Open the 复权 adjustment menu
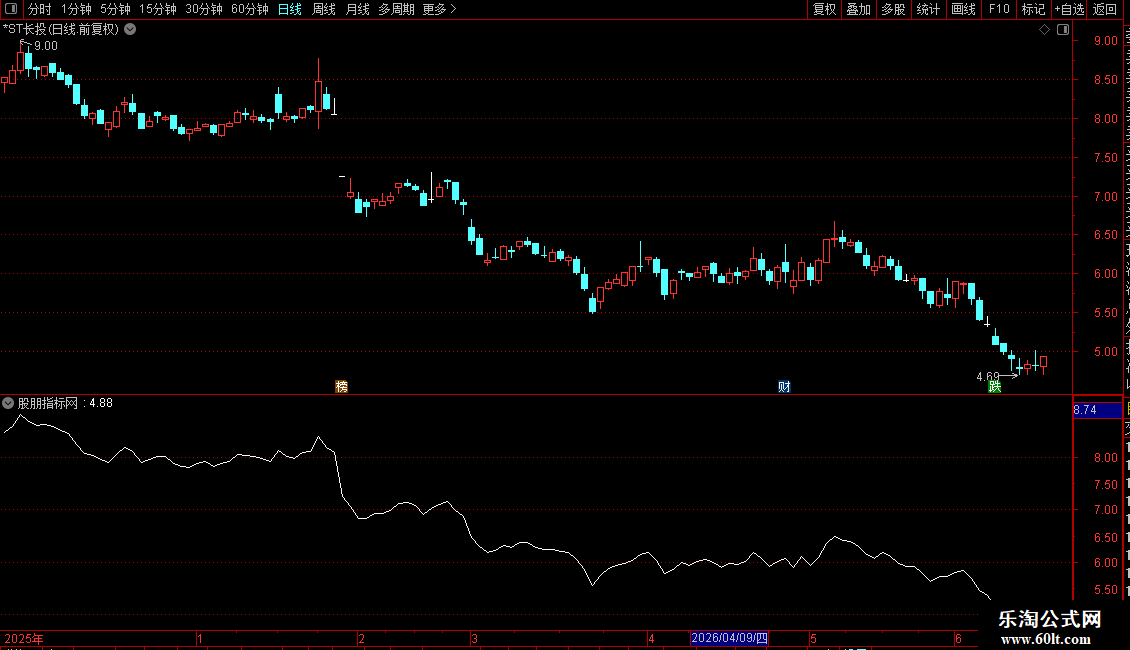Screen dimensions: 1130x650 pyautogui.click(x=824, y=9)
